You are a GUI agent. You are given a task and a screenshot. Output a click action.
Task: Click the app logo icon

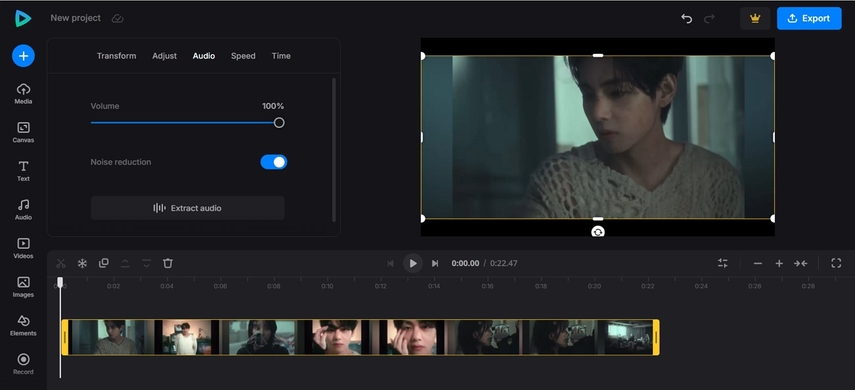pyautogui.click(x=23, y=19)
